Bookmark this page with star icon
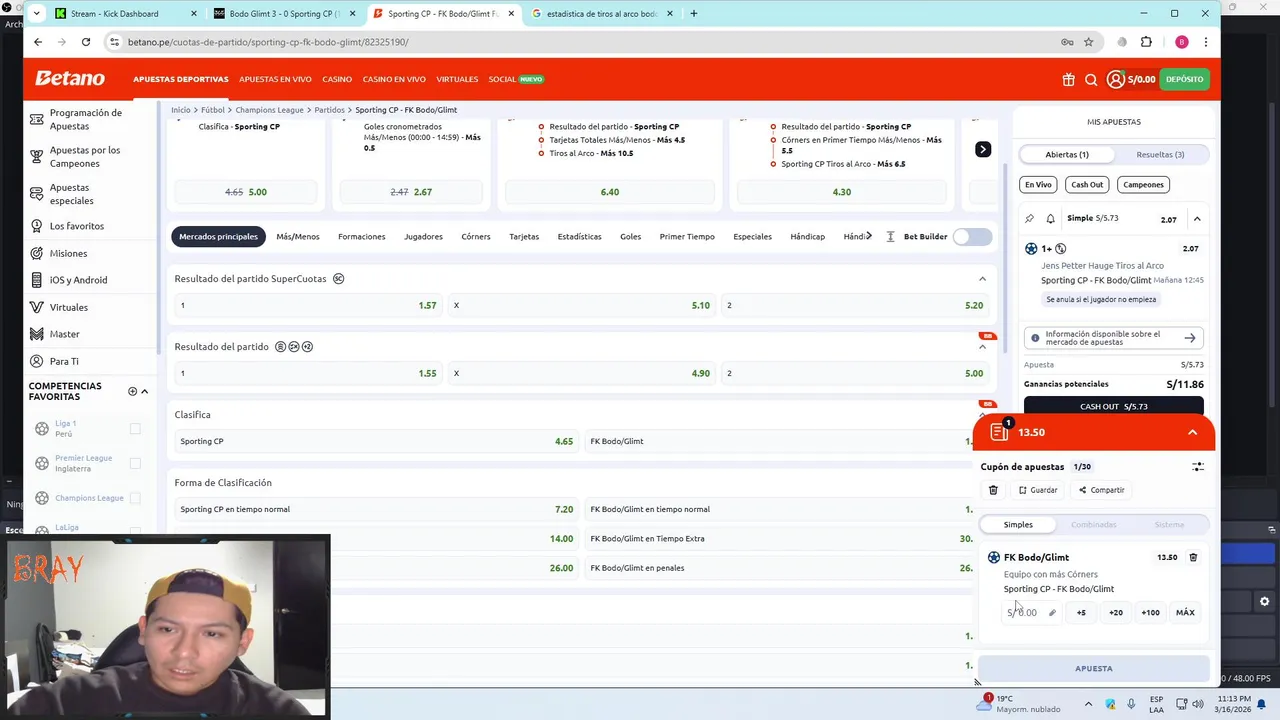Screen dimensions: 1280x720 click(x=1089, y=42)
